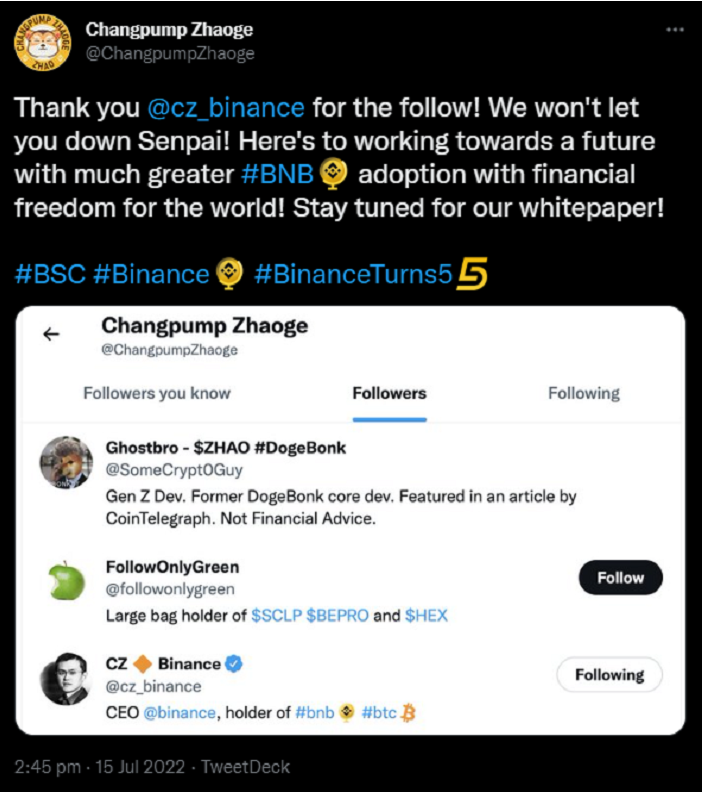Viewport: 702px width, 793px height.
Task: Switch to the Followers you know tab
Action: [157, 393]
